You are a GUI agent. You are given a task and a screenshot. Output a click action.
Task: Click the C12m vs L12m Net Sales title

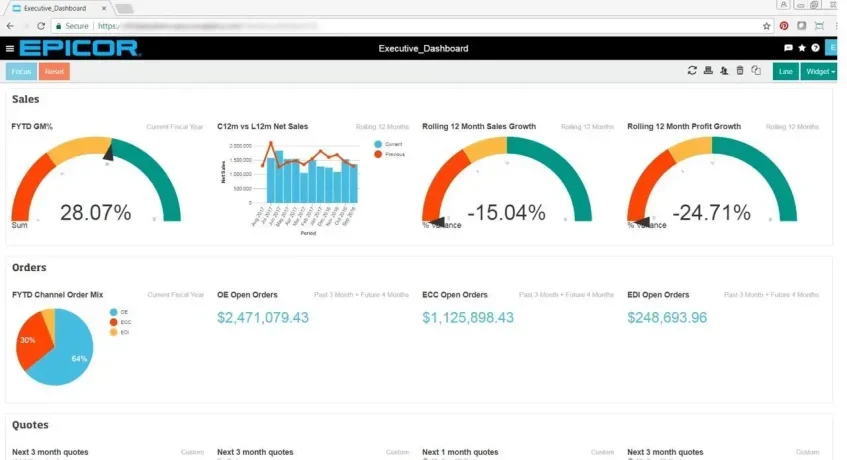[263, 126]
